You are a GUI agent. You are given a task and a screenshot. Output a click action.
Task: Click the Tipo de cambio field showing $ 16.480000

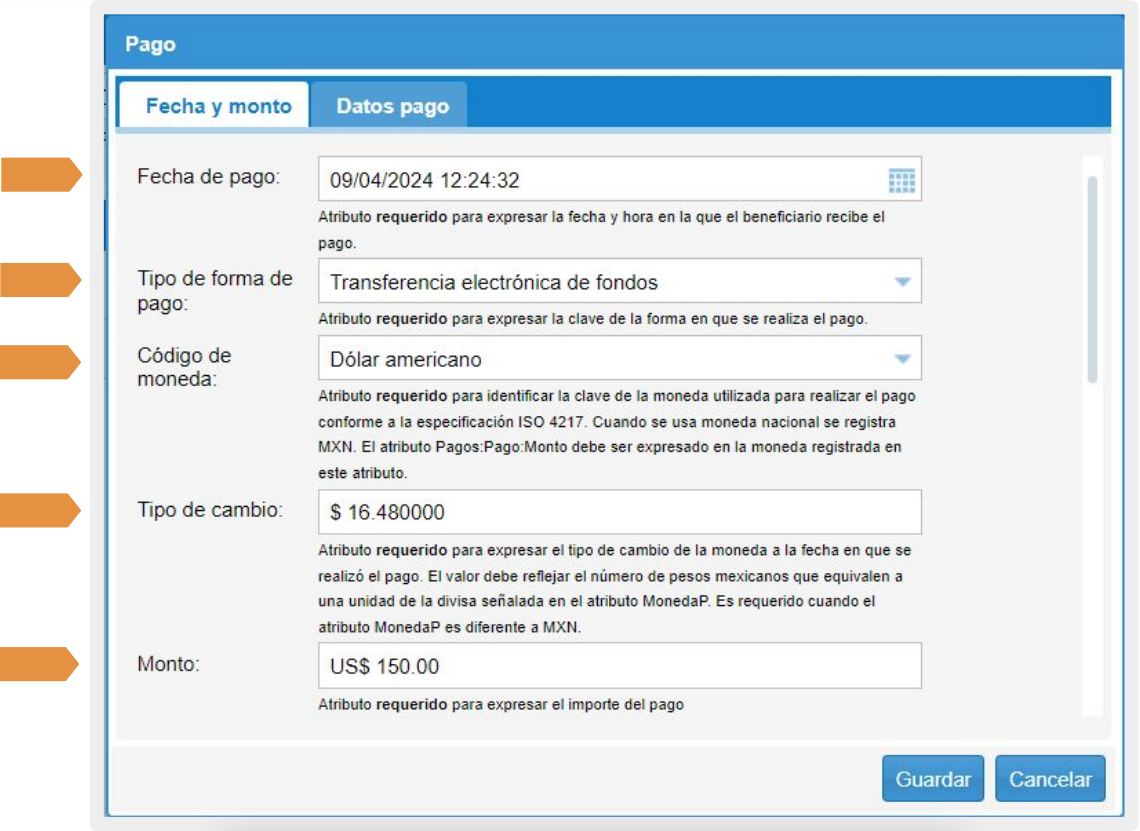tap(618, 513)
